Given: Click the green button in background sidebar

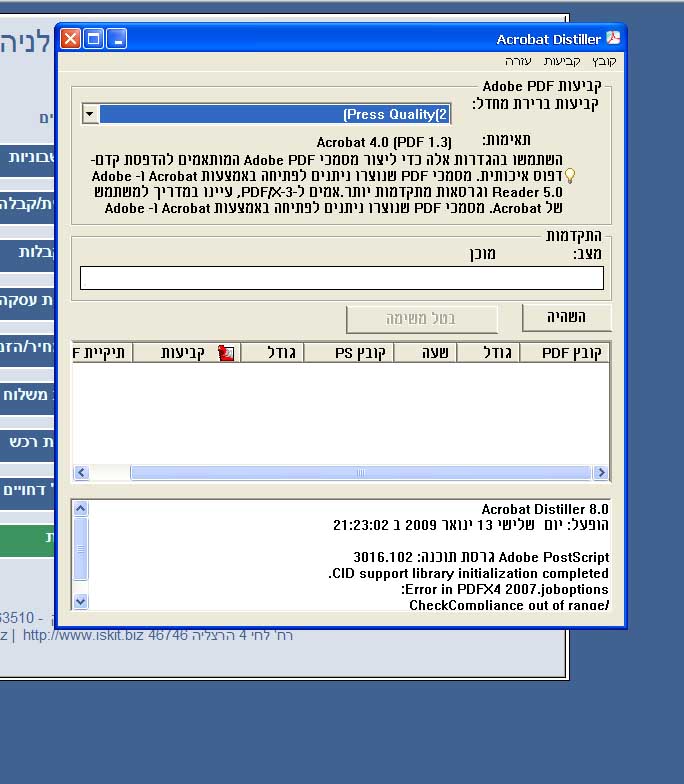Looking at the screenshot, I should [x=27, y=540].
